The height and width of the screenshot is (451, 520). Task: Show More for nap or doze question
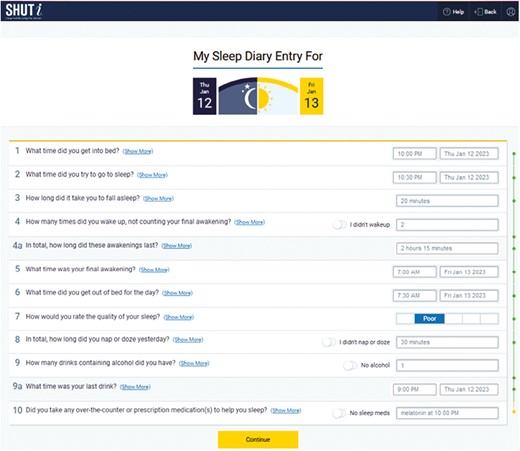[188, 340]
